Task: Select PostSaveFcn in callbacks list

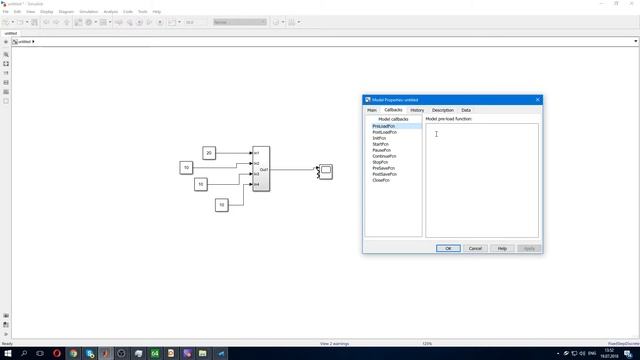Action: tap(384, 174)
